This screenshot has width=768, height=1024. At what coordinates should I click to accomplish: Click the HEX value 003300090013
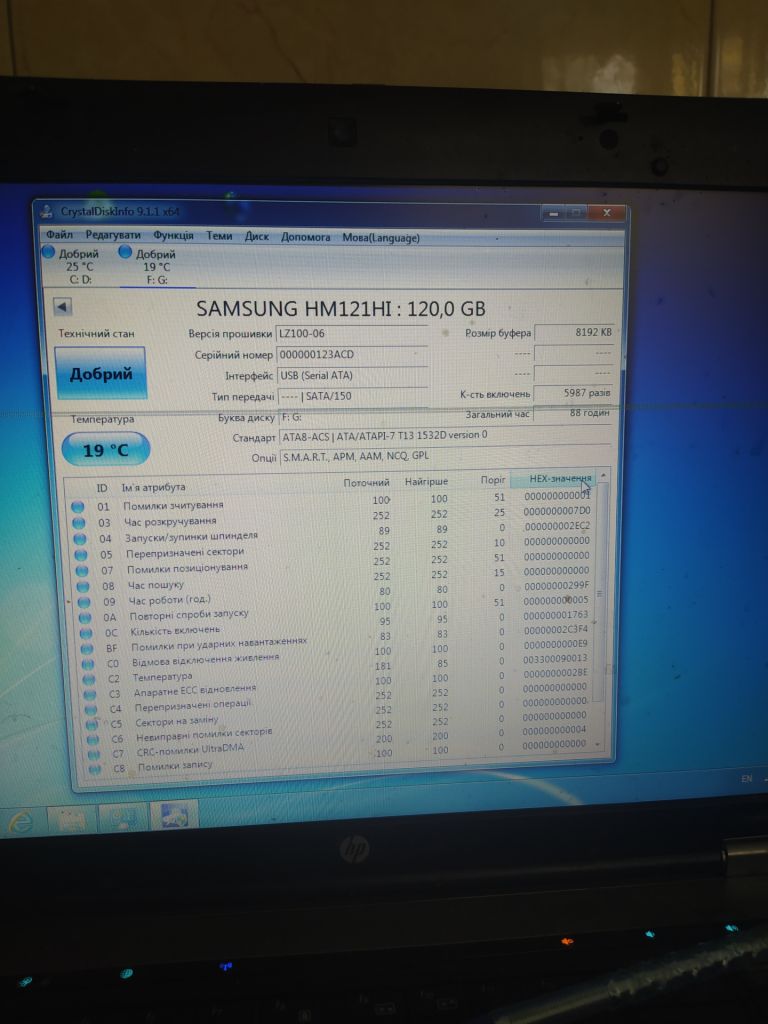click(x=555, y=659)
